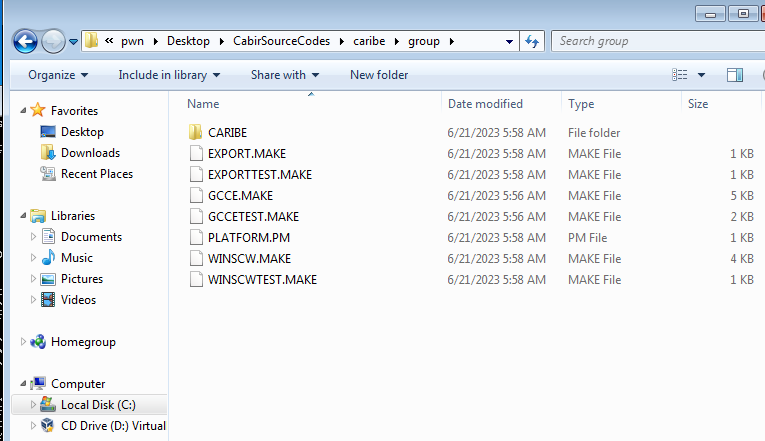Go back with the blue Back arrow
This screenshot has width=765, height=441.
coord(25,41)
